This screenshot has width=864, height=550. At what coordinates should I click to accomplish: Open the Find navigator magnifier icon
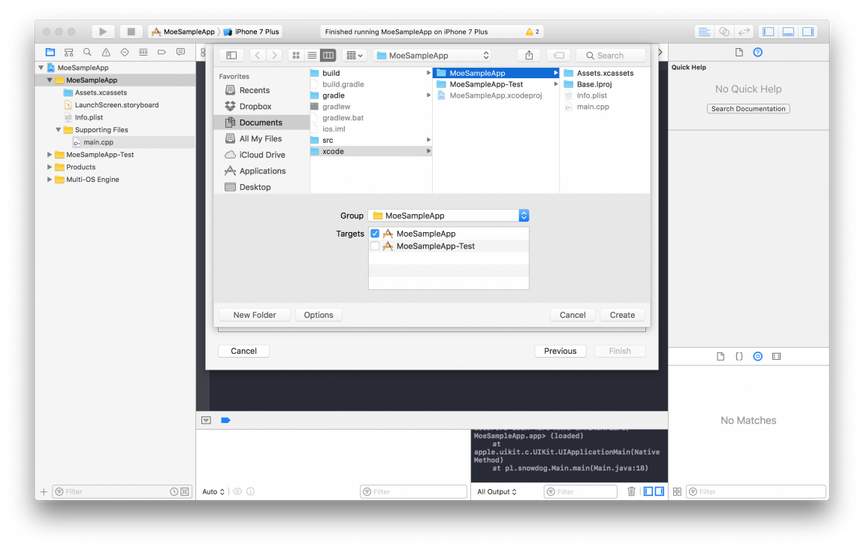pyautogui.click(x=87, y=52)
